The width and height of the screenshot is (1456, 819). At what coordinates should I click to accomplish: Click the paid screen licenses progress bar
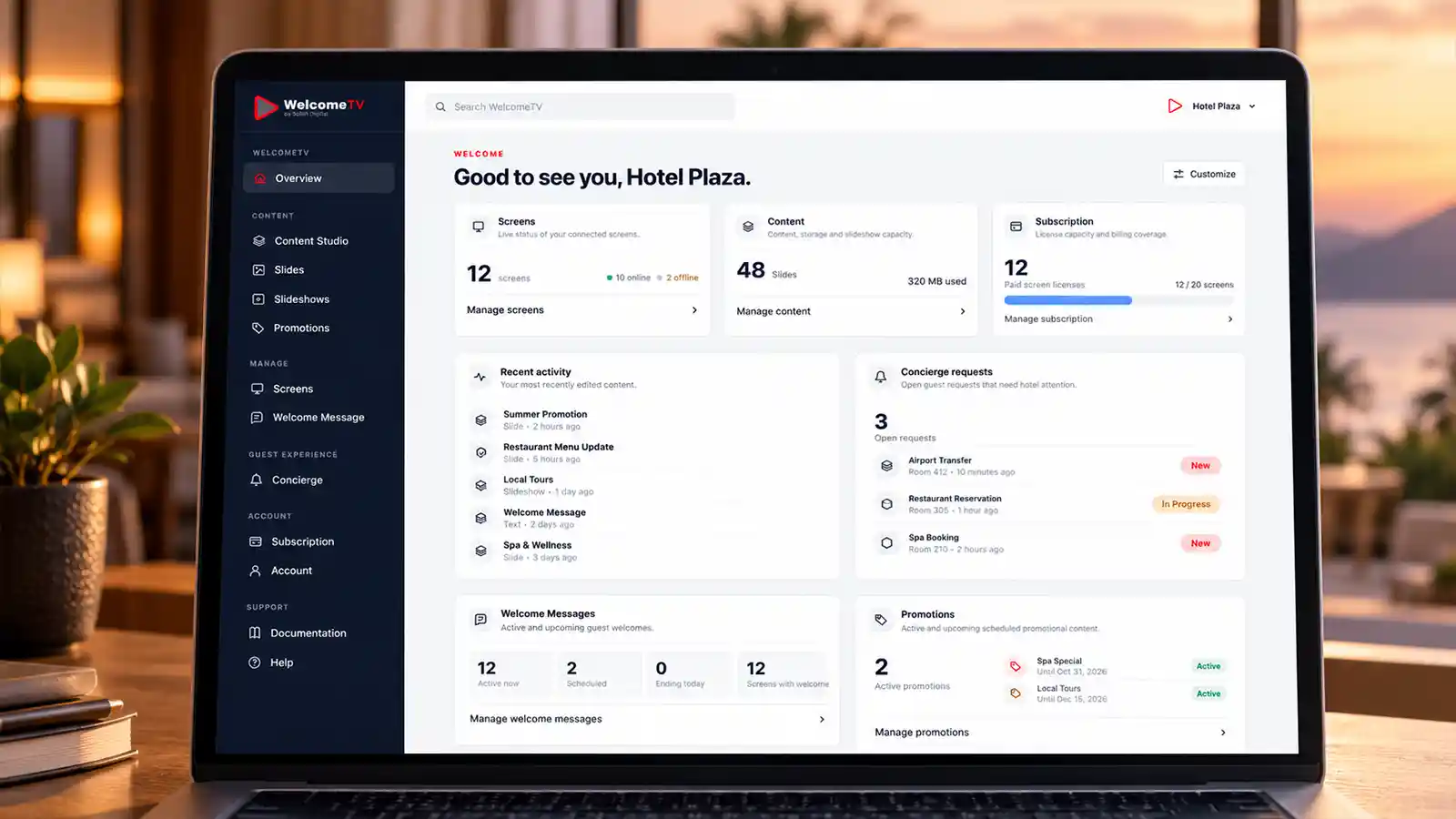point(1118,300)
